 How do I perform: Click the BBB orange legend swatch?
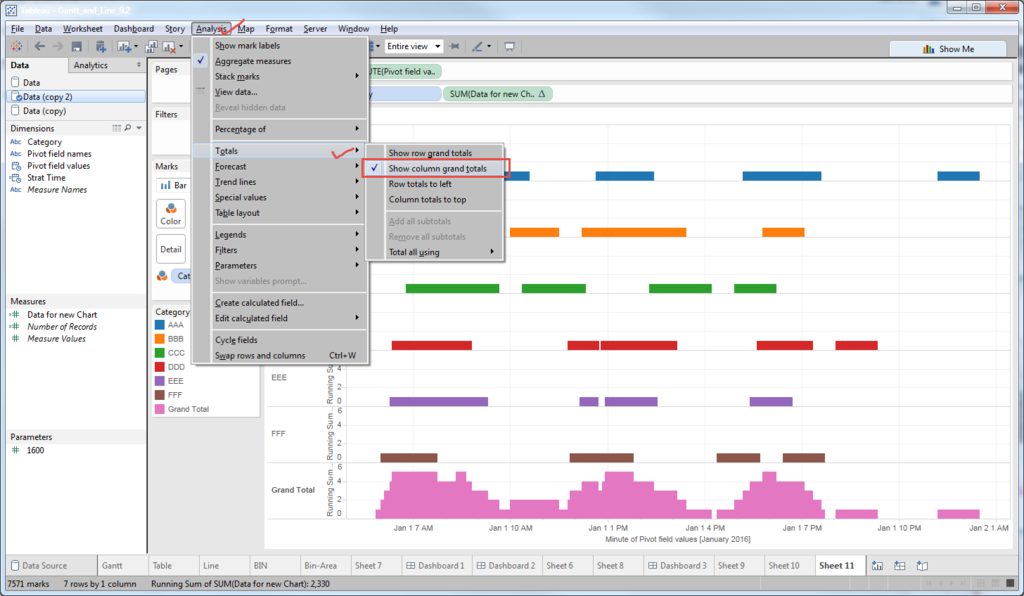pyautogui.click(x=159, y=339)
